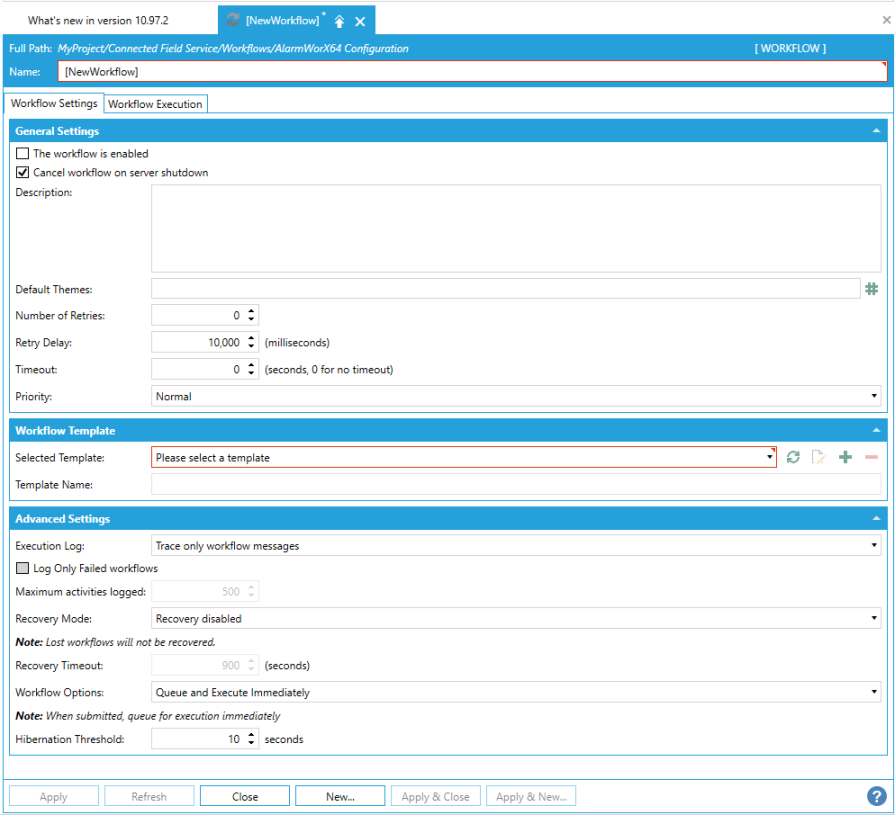Image resolution: width=895 pixels, height=815 pixels.
Task: Uncheck 'Cancel workflow on server shutdown'
Action: [x=23, y=173]
